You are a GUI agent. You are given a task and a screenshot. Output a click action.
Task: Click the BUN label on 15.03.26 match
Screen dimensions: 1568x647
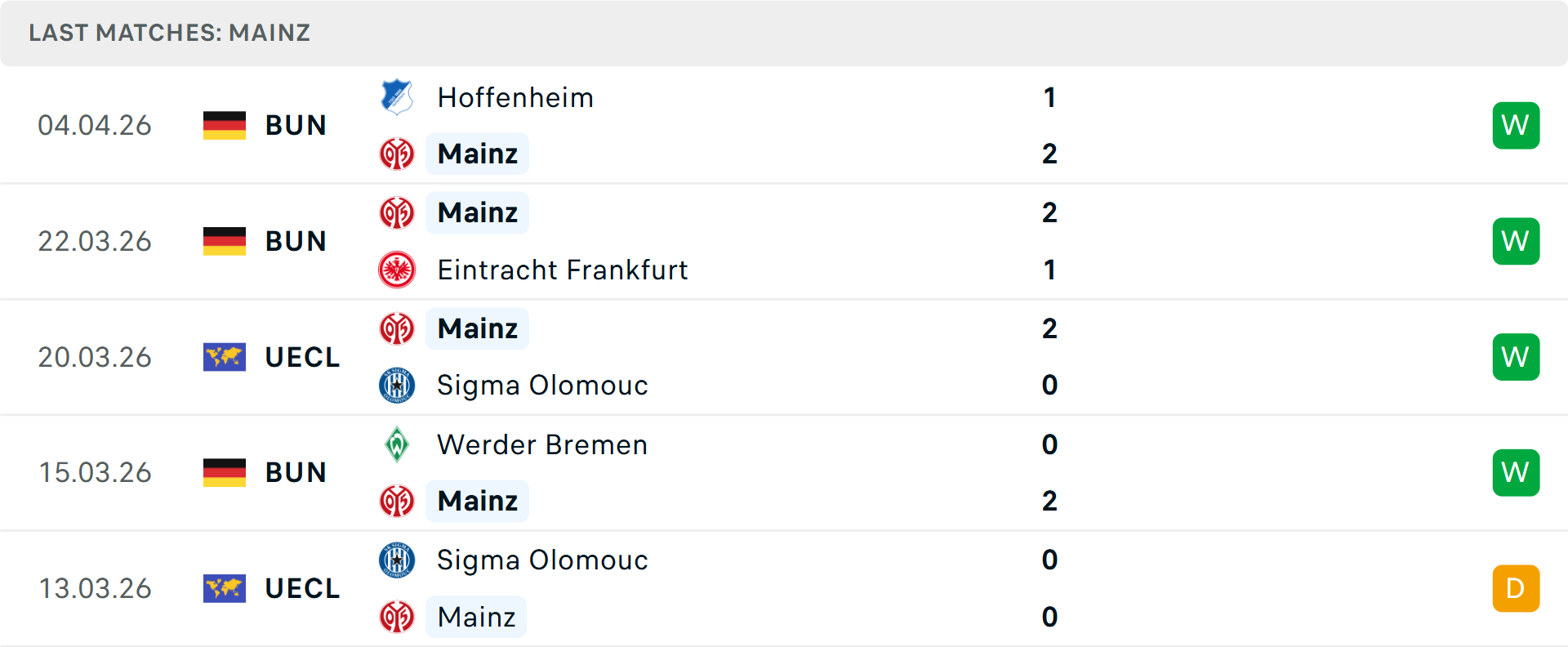point(296,472)
